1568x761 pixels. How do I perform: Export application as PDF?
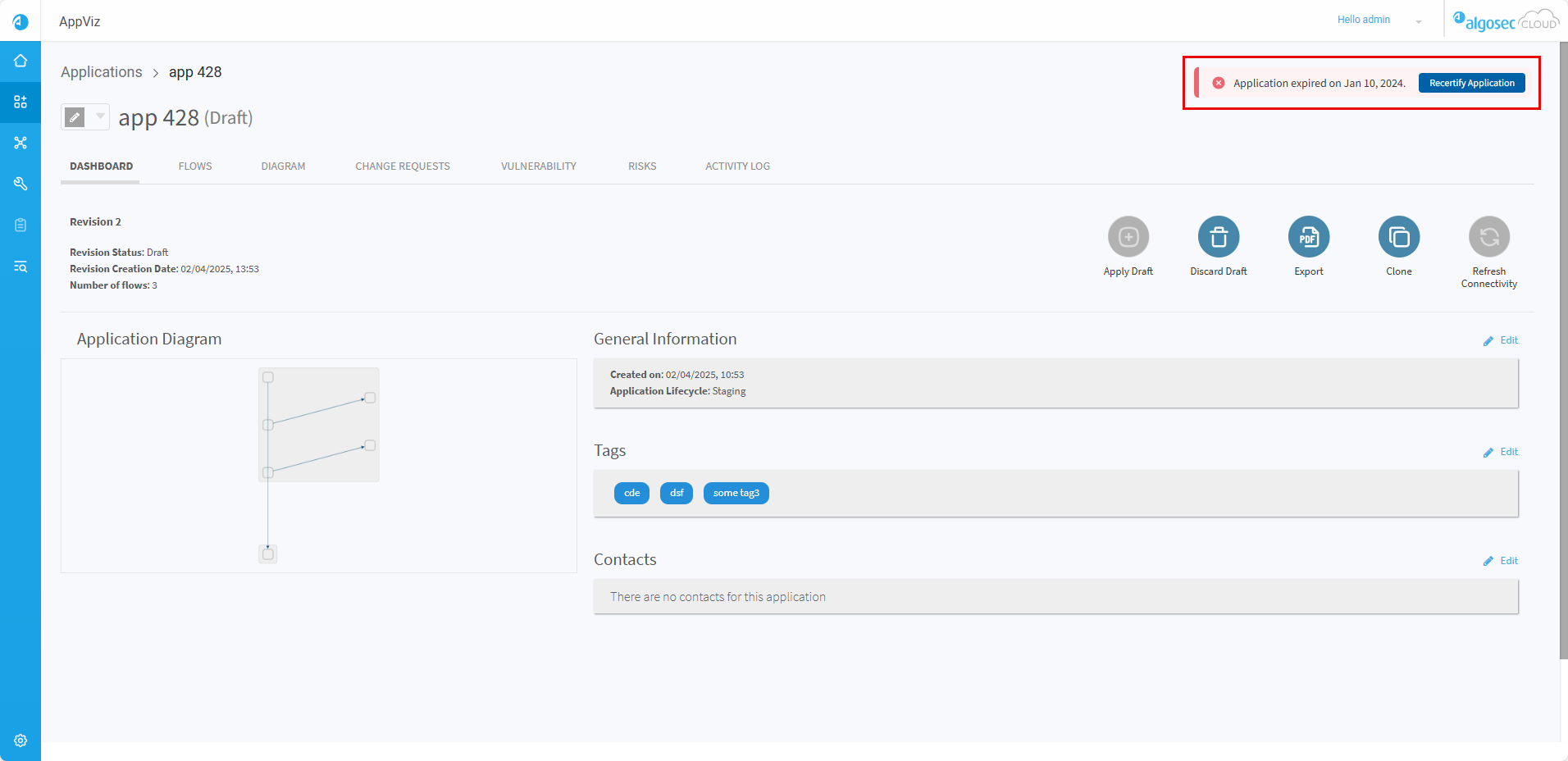point(1308,237)
